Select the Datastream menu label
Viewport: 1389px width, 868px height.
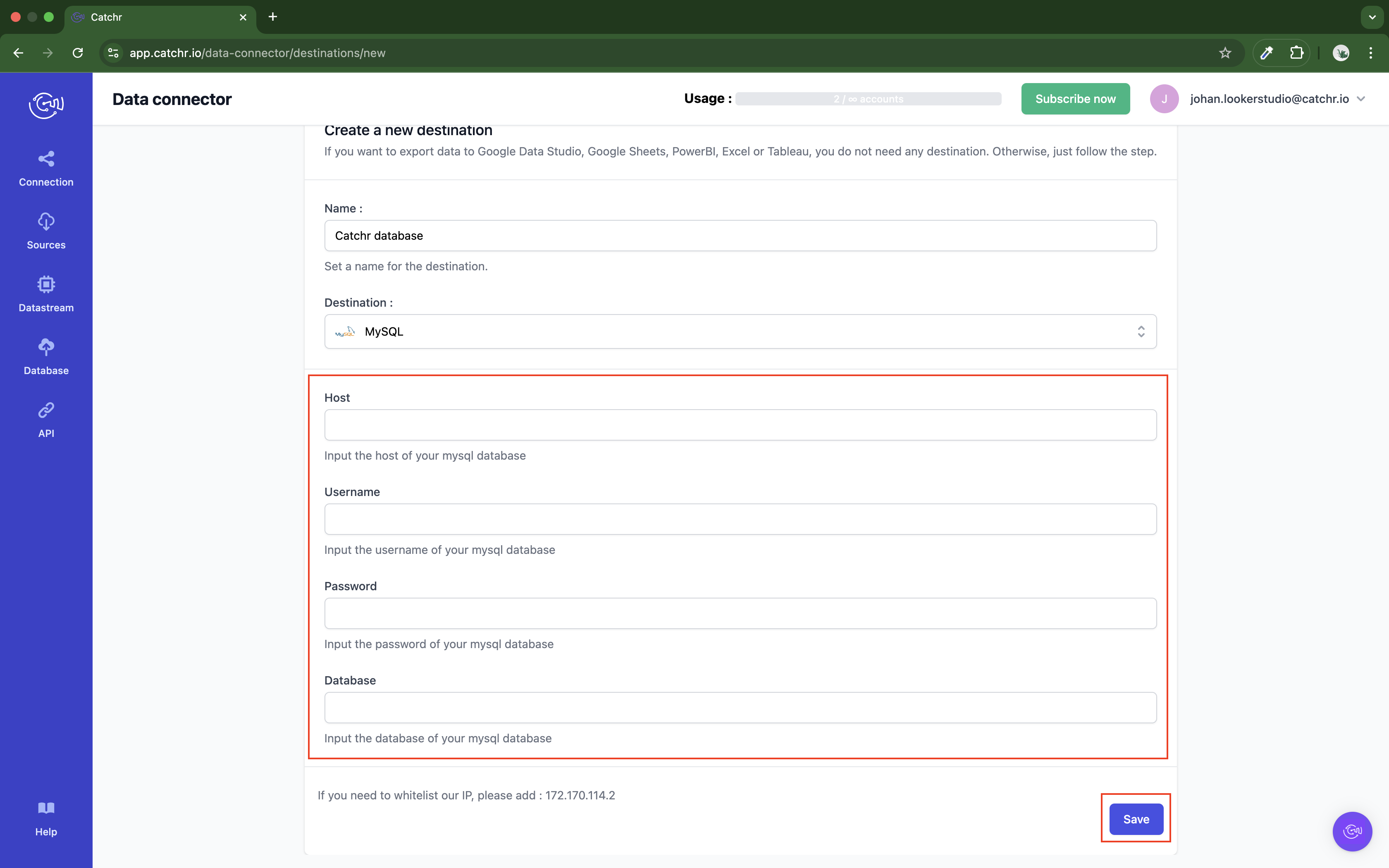(x=46, y=308)
